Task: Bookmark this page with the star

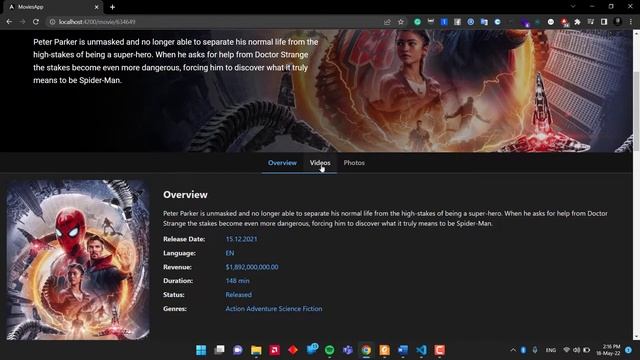Action: click(401, 22)
